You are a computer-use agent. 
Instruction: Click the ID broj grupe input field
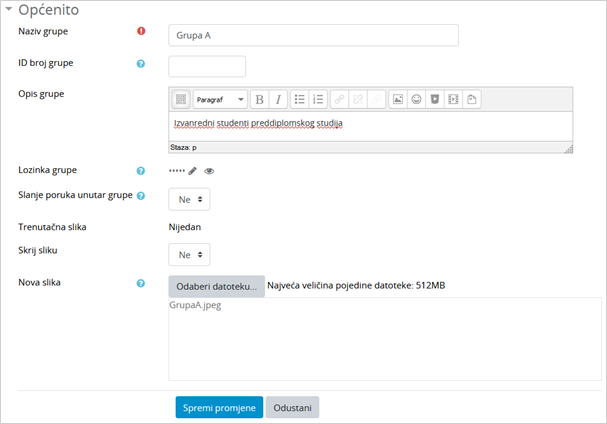click(x=207, y=66)
